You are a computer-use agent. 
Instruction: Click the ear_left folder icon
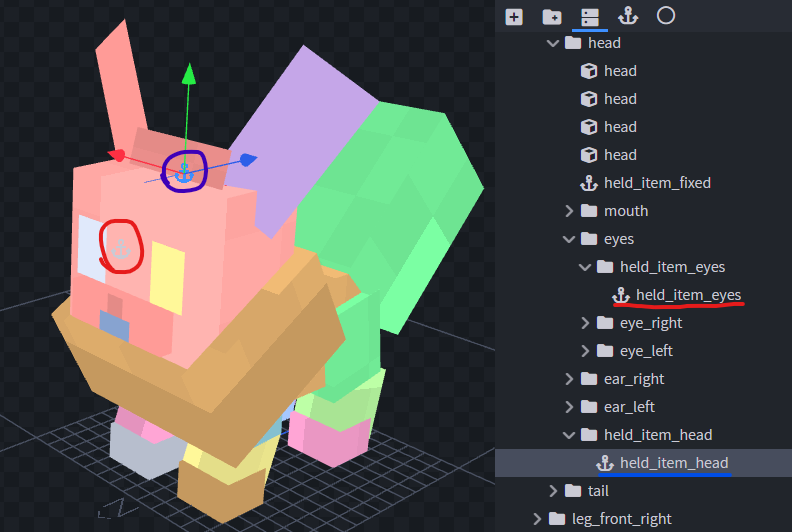pos(589,406)
